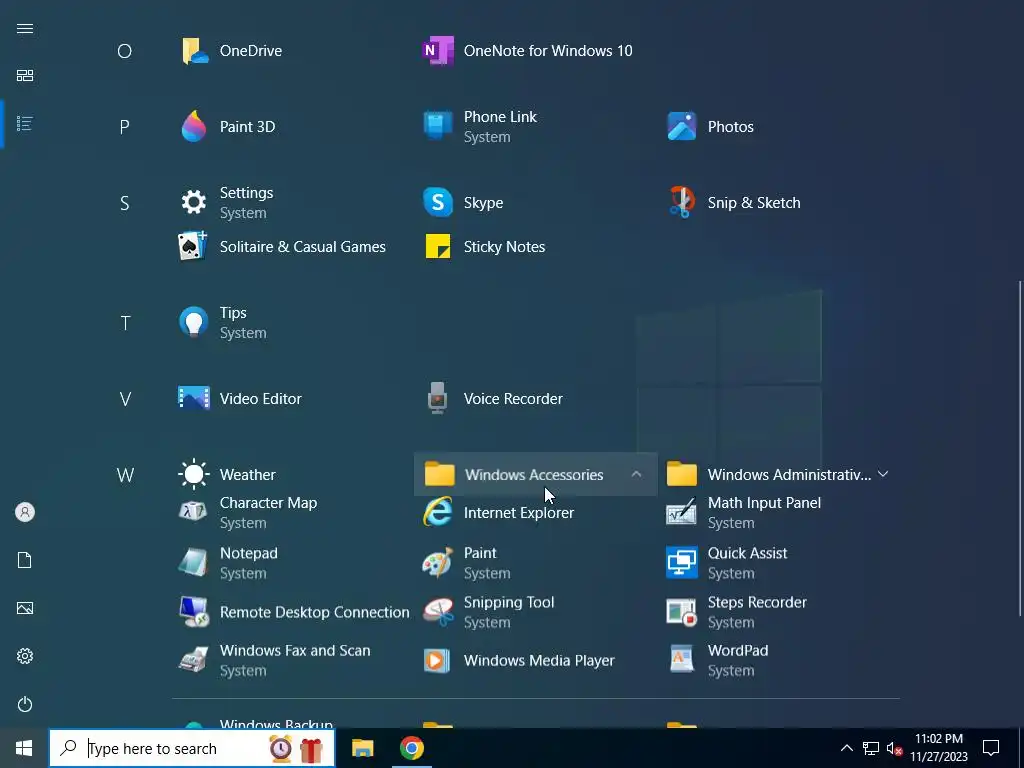The image size is (1024, 768).
Task: Click the app list scrollbar thumb
Action: click(1019, 448)
